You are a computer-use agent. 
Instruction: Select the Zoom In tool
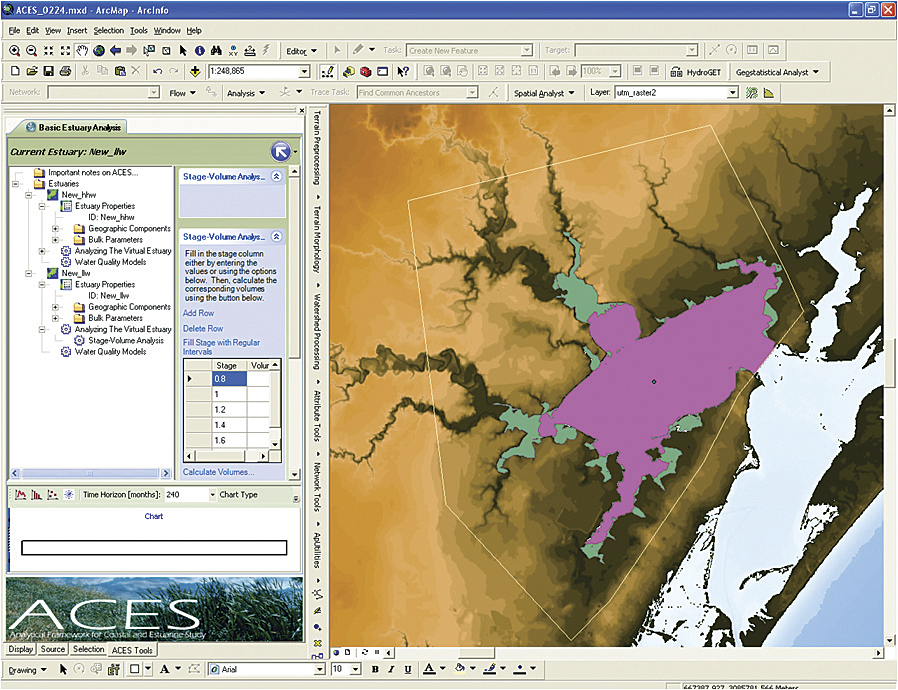14,50
